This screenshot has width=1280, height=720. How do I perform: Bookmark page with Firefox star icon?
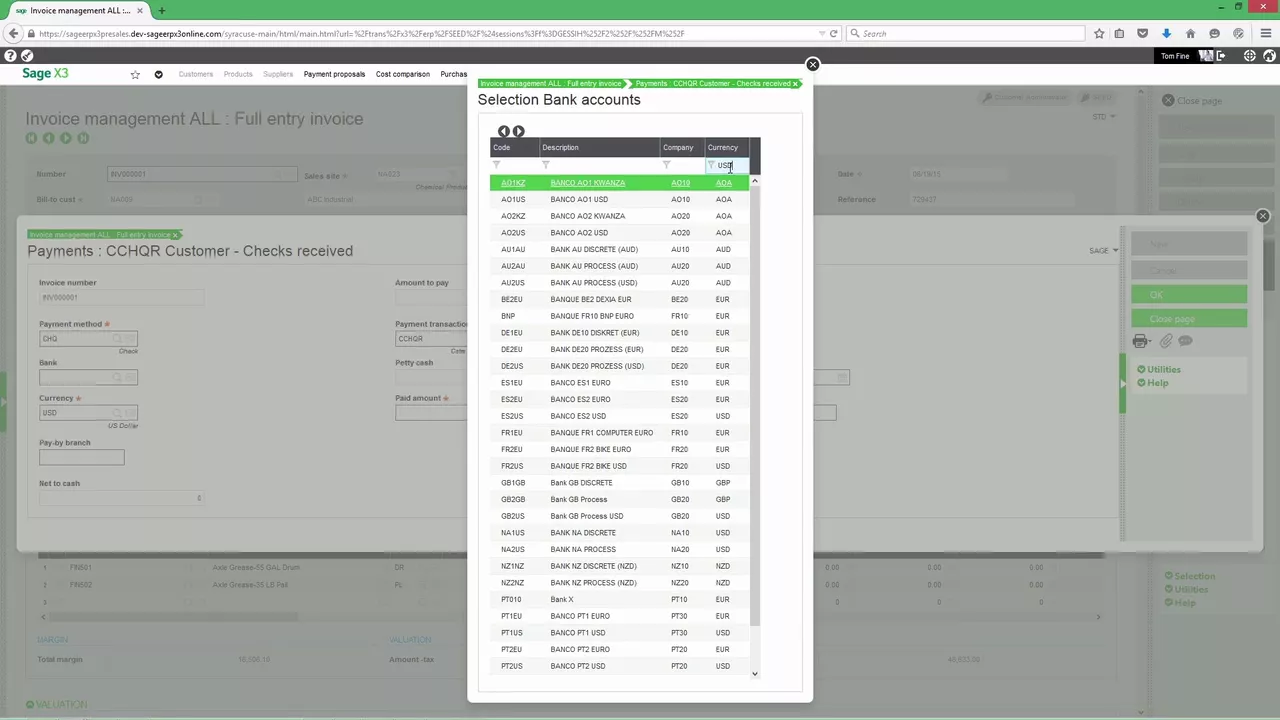[x=1099, y=33]
